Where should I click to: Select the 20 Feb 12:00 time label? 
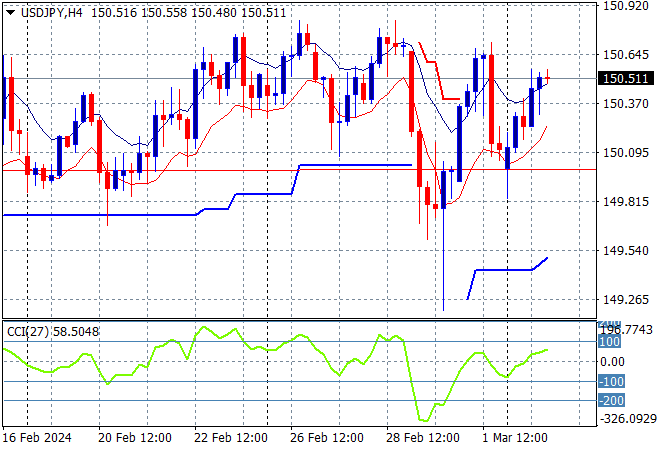click(x=135, y=438)
